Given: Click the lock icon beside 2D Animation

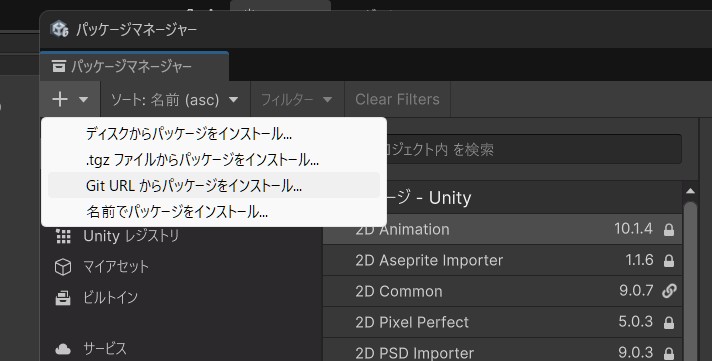Looking at the screenshot, I should pos(669,230).
